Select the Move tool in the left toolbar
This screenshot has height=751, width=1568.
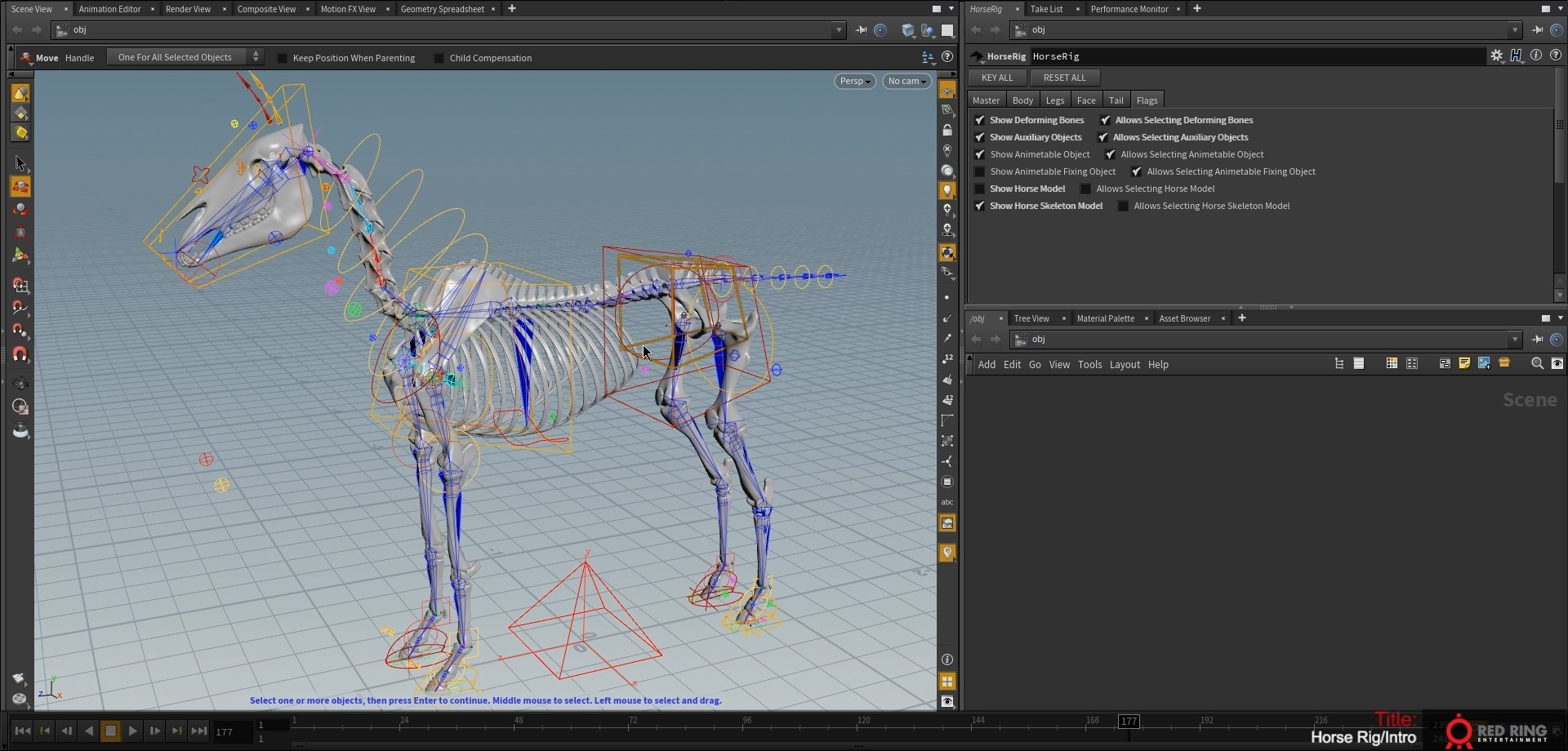point(20,186)
